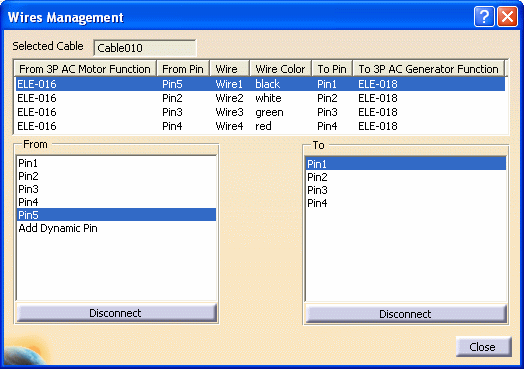The width and height of the screenshot is (524, 369).
Task: Click the Close button
Action: point(483,347)
